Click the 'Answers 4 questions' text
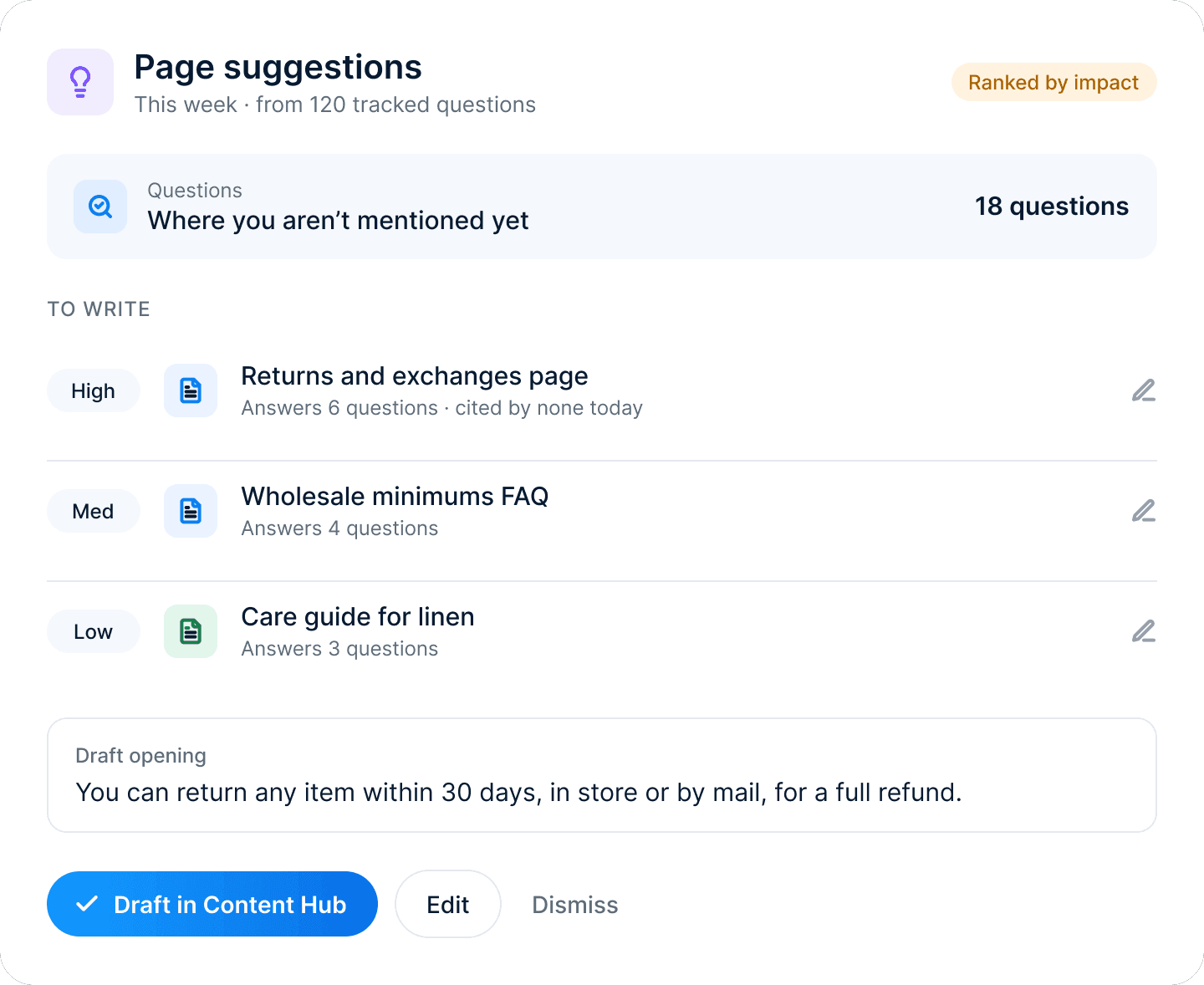Image resolution: width=1204 pixels, height=985 pixels. coord(339,528)
